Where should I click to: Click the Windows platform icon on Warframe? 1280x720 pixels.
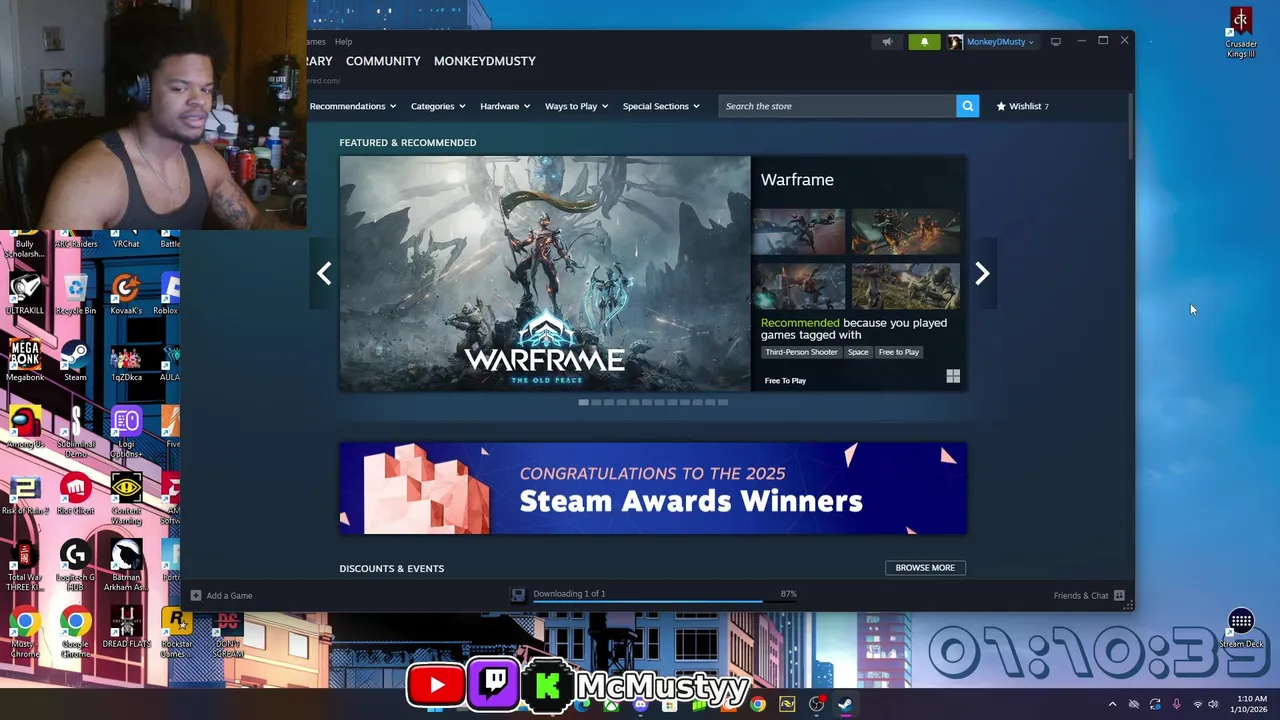(953, 376)
